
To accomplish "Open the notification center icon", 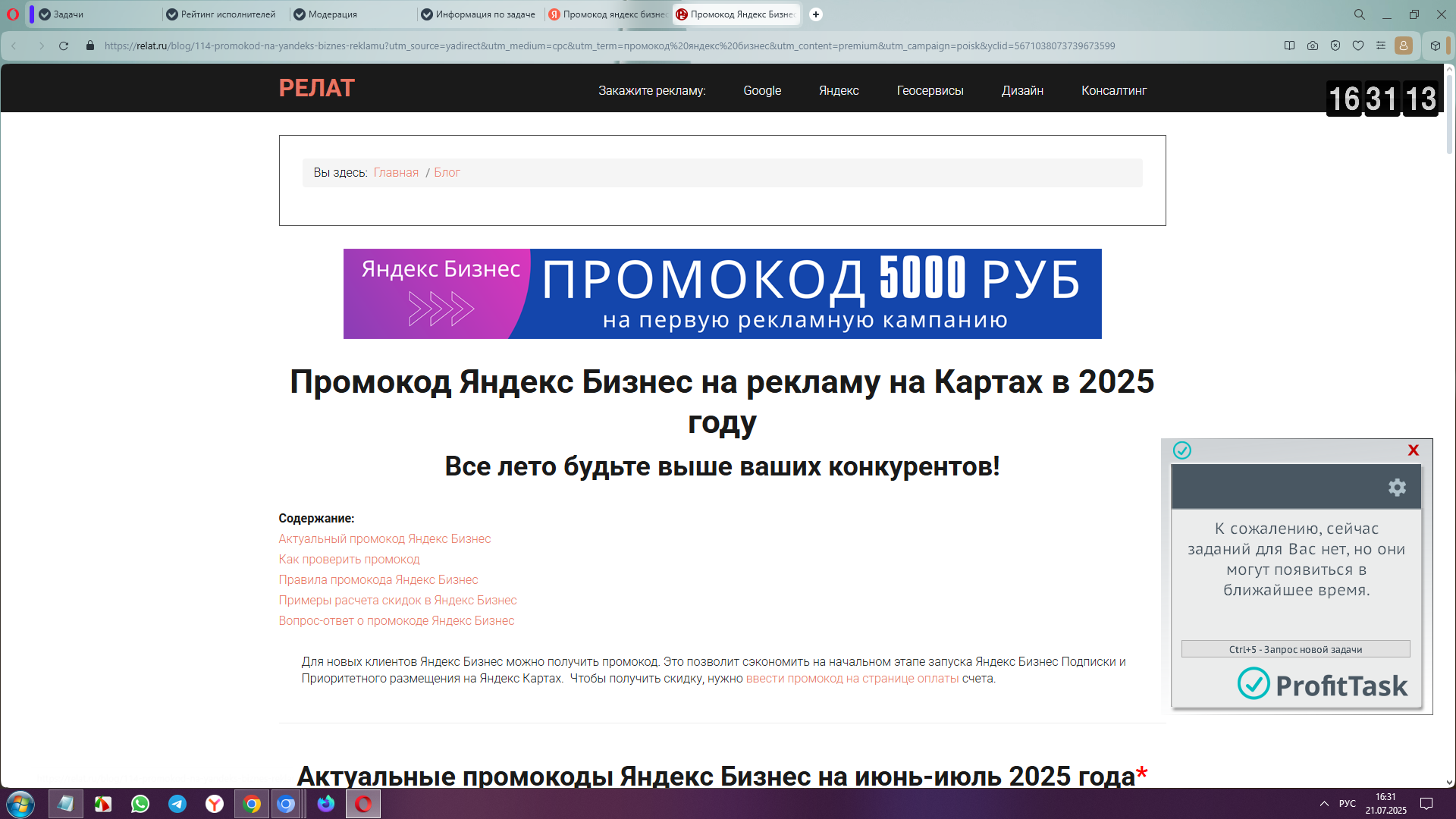I will [1426, 804].
